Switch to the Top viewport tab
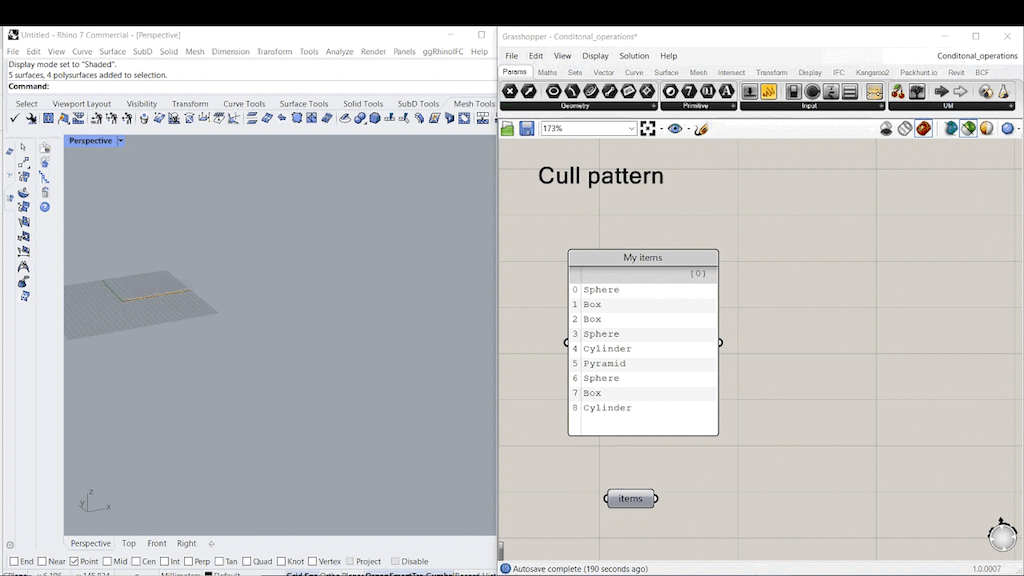The width and height of the screenshot is (1024, 576). click(129, 543)
